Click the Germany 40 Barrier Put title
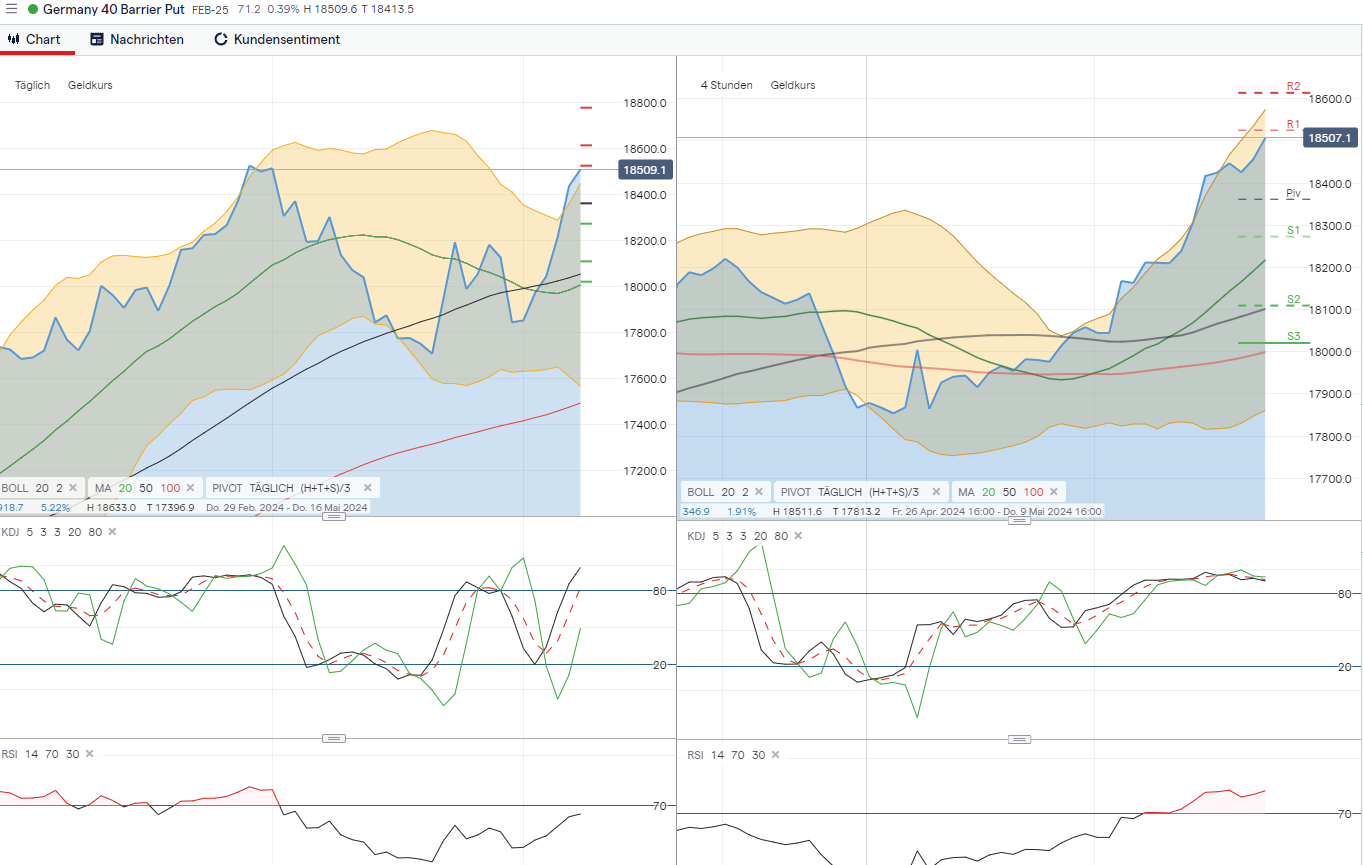This screenshot has height=865, width=1363. click(x=113, y=9)
